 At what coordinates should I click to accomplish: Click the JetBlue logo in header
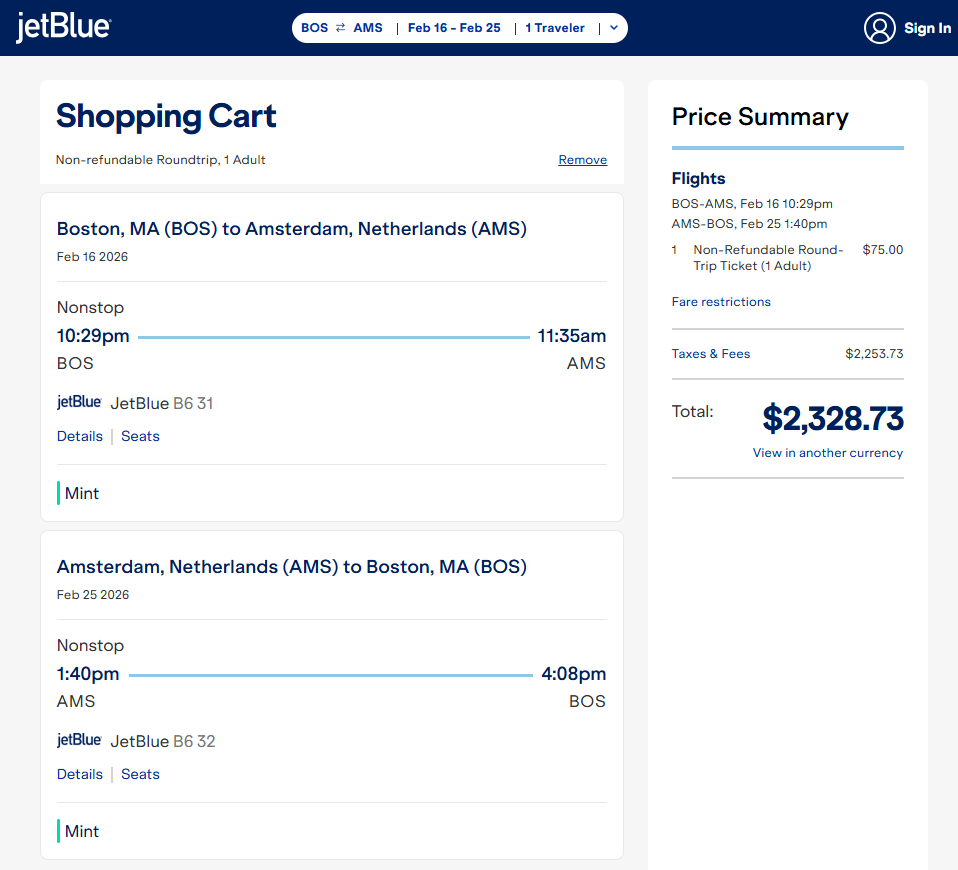click(x=64, y=27)
